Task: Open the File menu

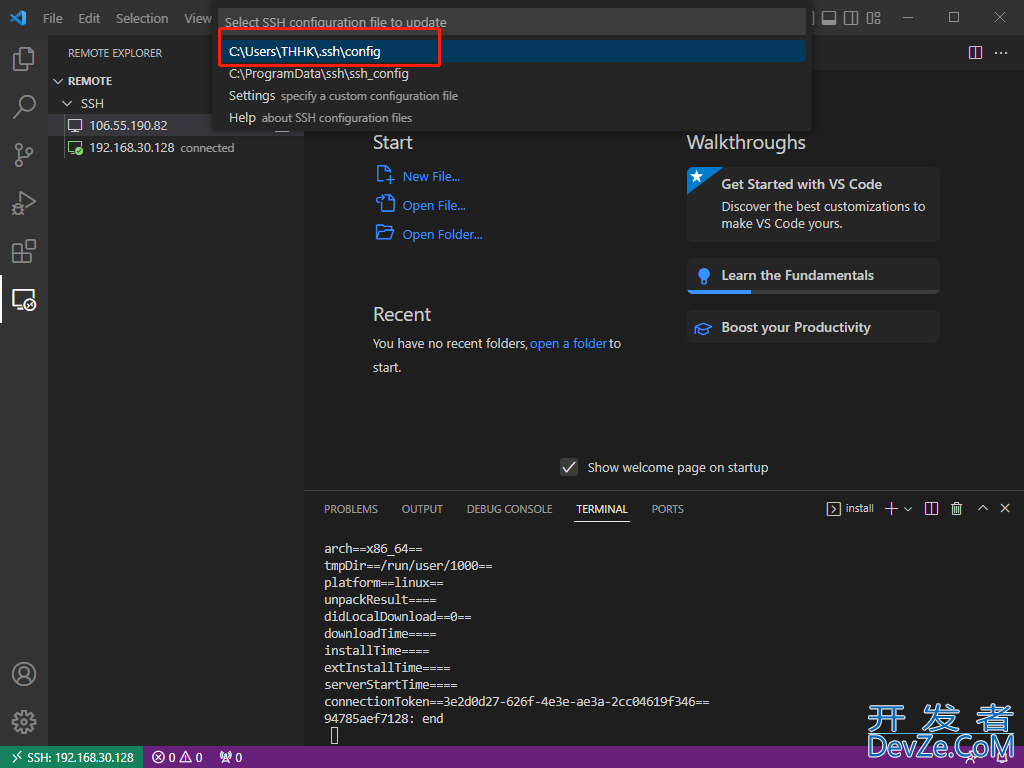Action: click(53, 18)
